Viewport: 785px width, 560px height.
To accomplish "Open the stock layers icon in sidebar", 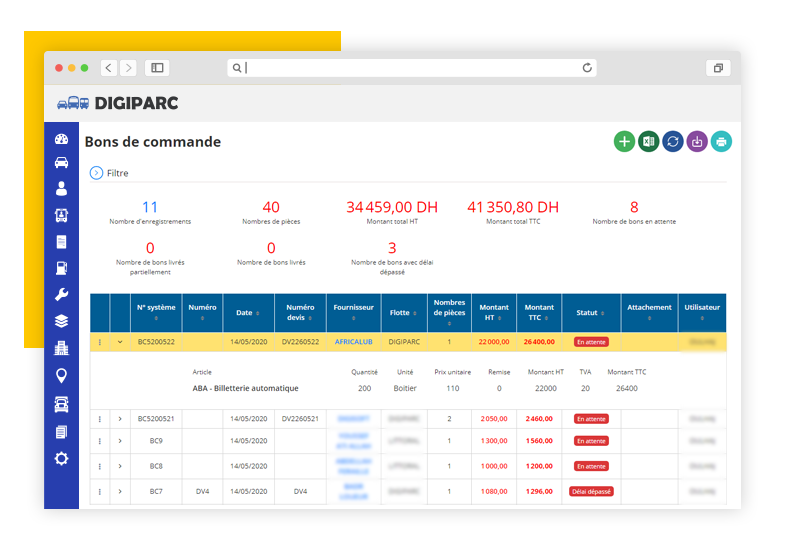I will coord(62,321).
